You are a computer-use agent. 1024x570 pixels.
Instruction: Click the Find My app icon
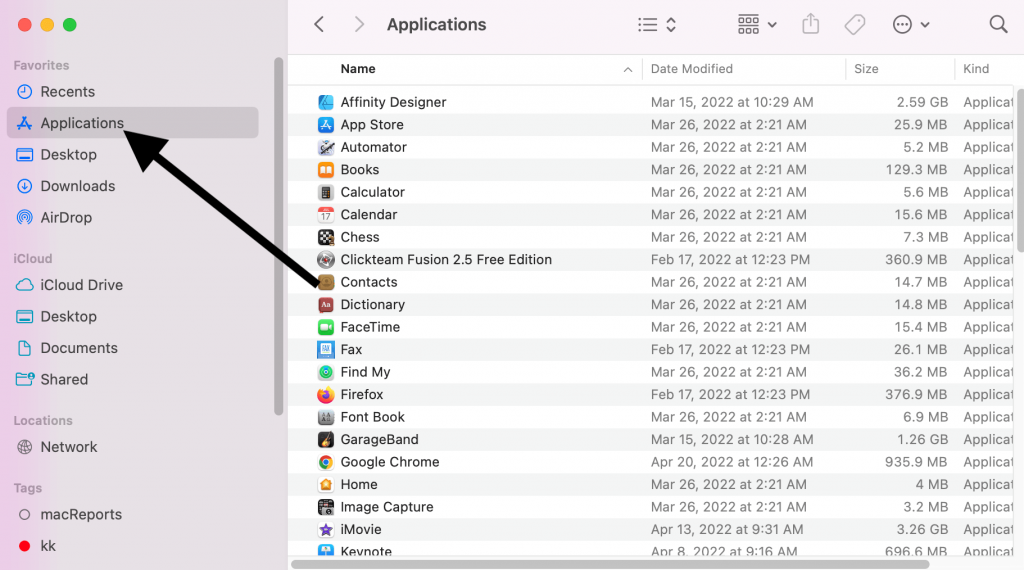(326, 372)
